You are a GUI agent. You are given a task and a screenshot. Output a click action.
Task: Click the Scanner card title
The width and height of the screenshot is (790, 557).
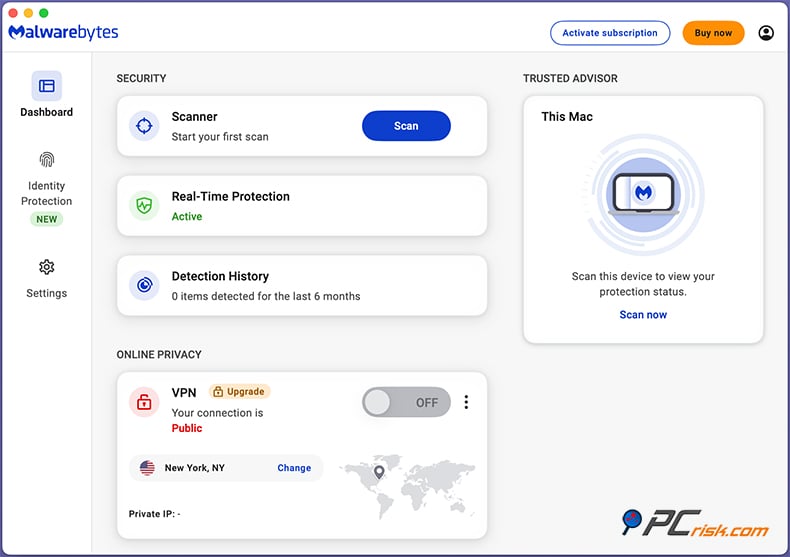point(194,117)
